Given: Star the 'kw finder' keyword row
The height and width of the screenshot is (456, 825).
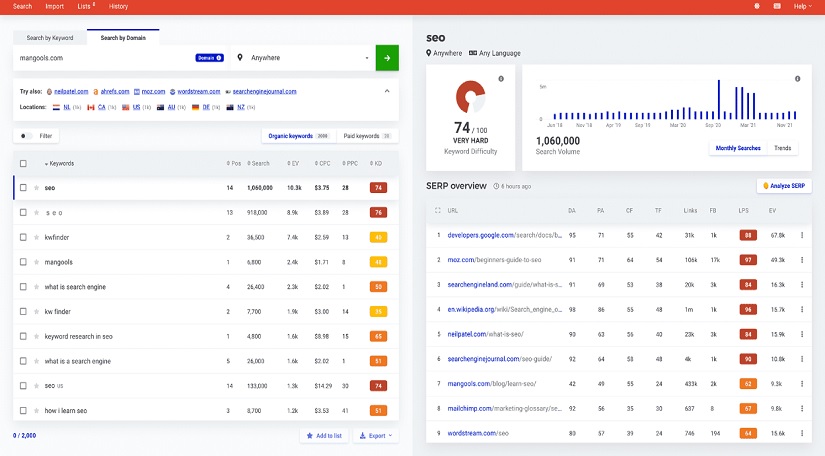Looking at the screenshot, I should (x=36, y=311).
